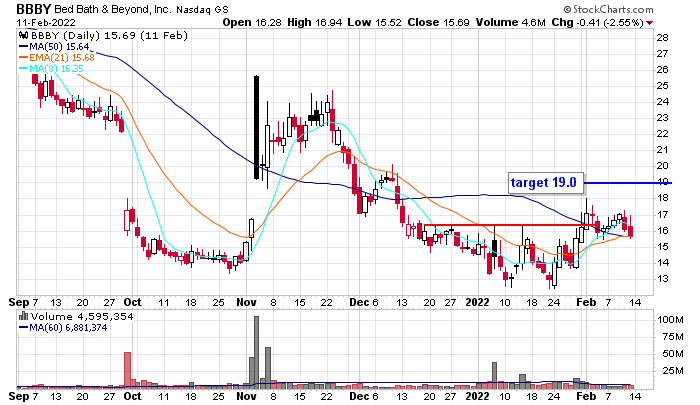Click the BBBY (Daily) 15.69 legend
This screenshot has height=405, width=700.
[108, 35]
